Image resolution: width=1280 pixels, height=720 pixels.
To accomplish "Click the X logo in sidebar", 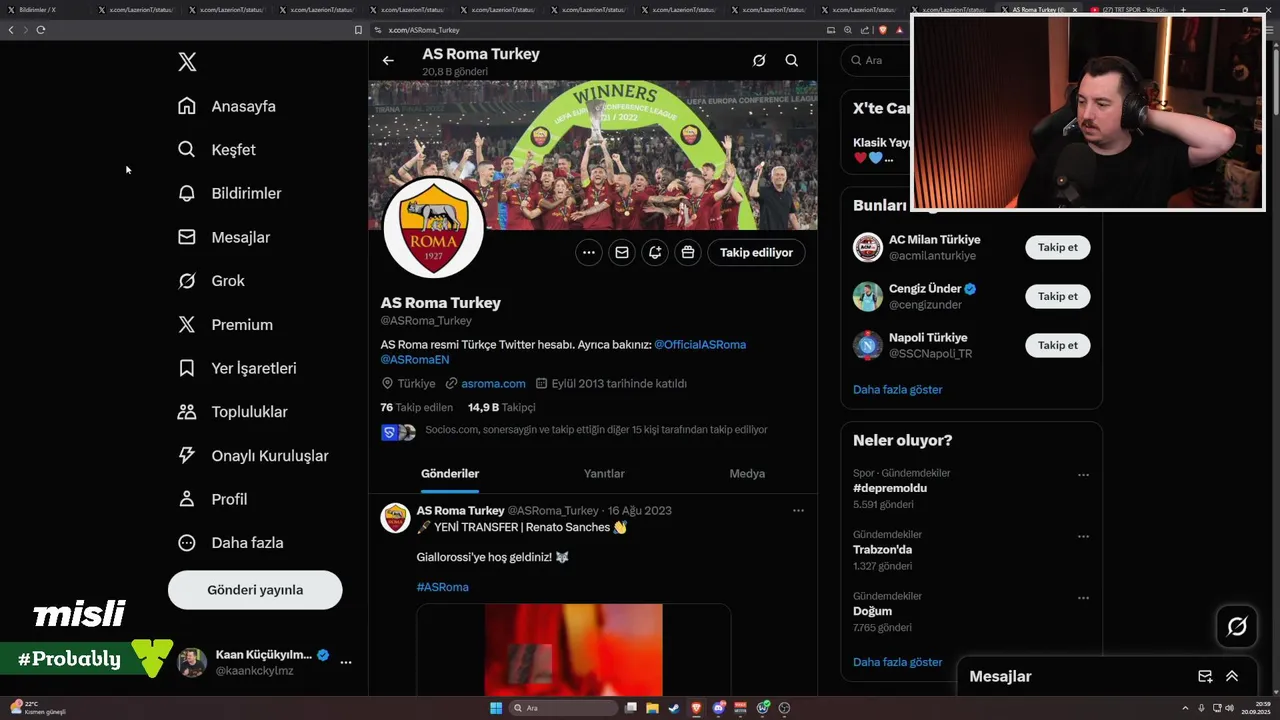I will (x=187, y=62).
